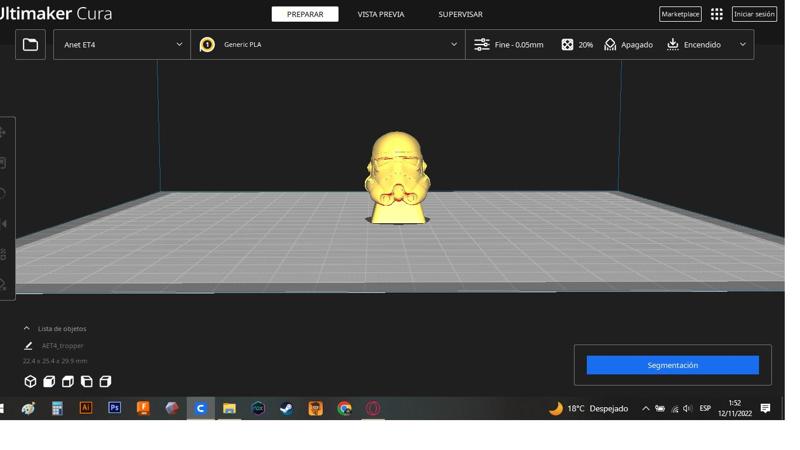Expand the print settings panel chevron
This screenshot has height=450, width=800.
pos(742,45)
